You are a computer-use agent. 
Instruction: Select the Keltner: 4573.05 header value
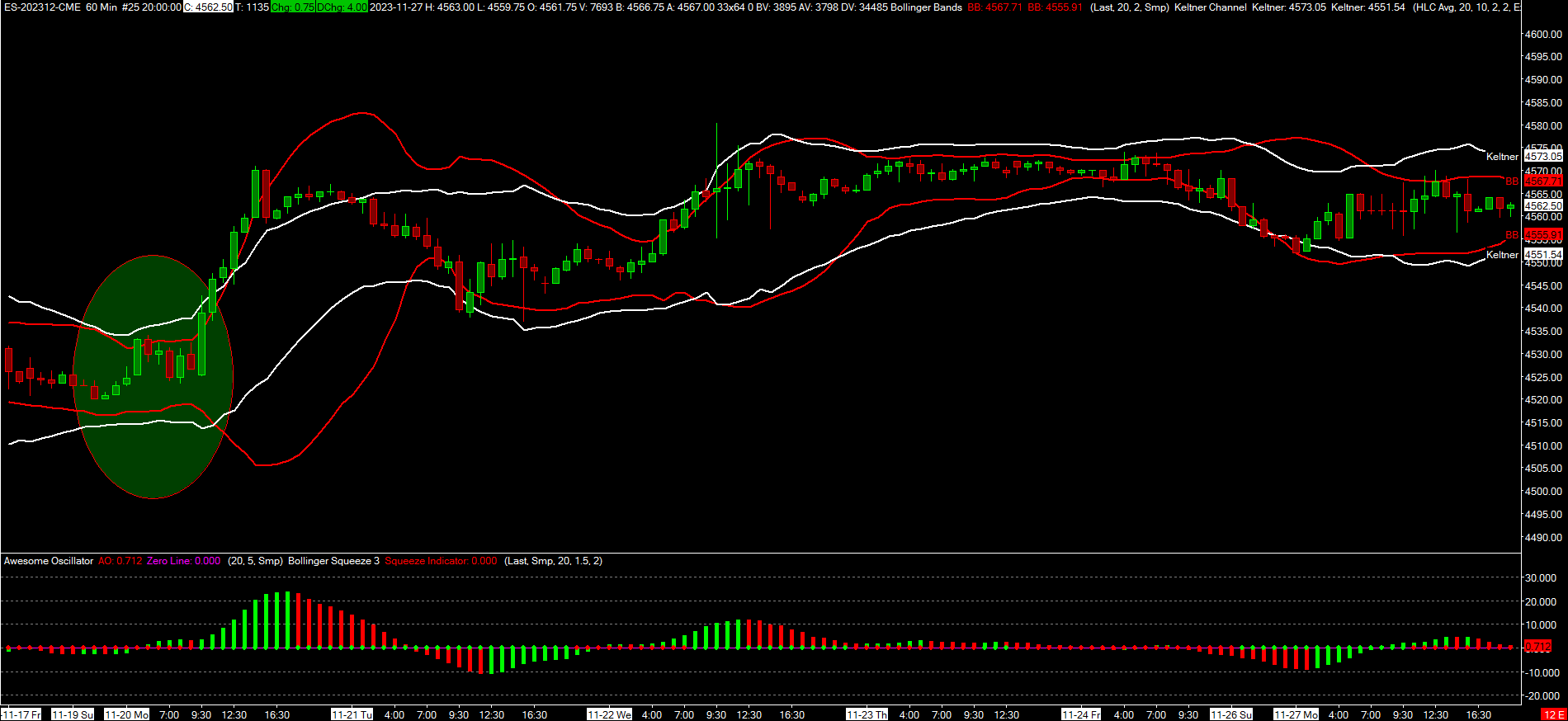[1289, 7]
